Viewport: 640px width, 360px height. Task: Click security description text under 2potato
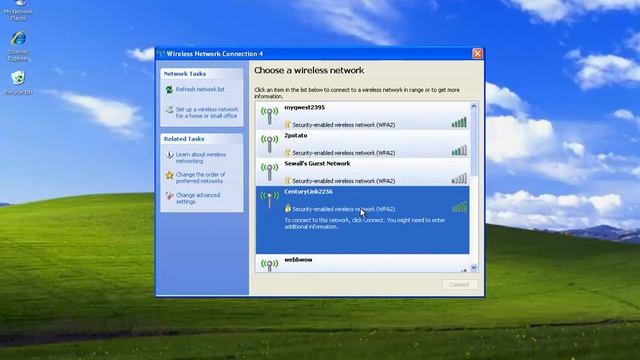pyautogui.click(x=344, y=153)
